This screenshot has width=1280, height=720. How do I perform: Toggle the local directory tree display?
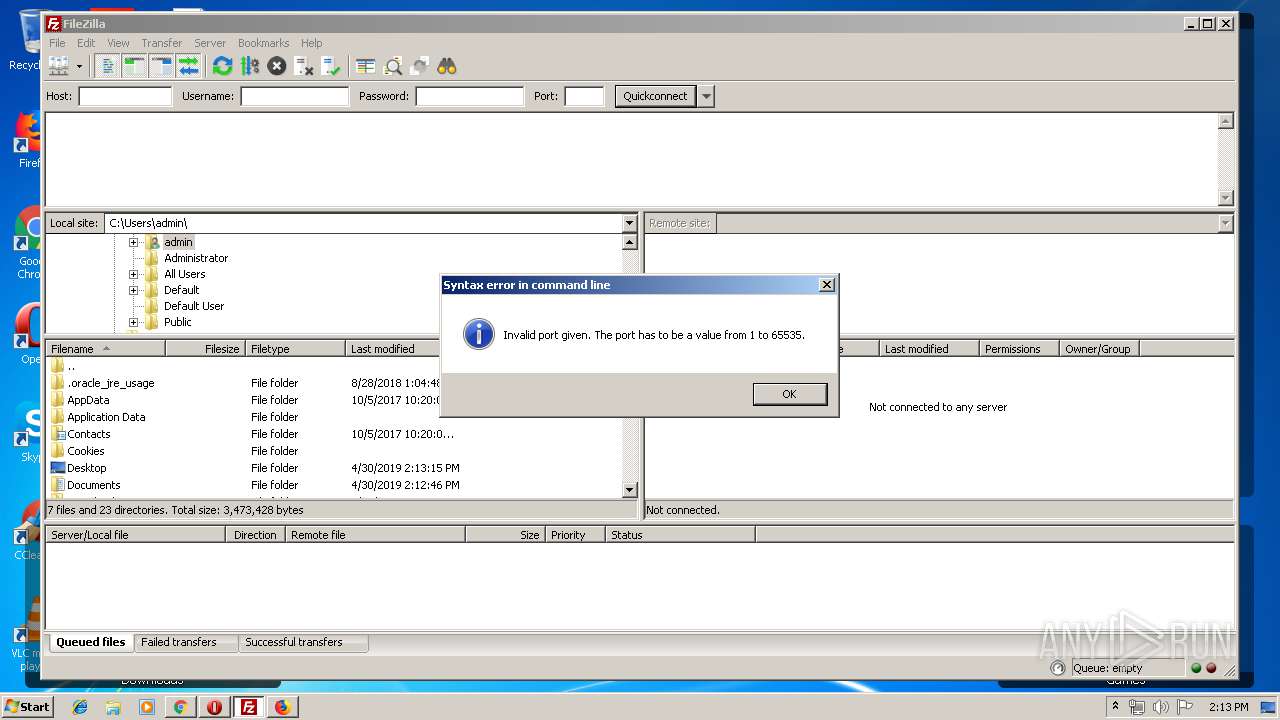coord(135,66)
